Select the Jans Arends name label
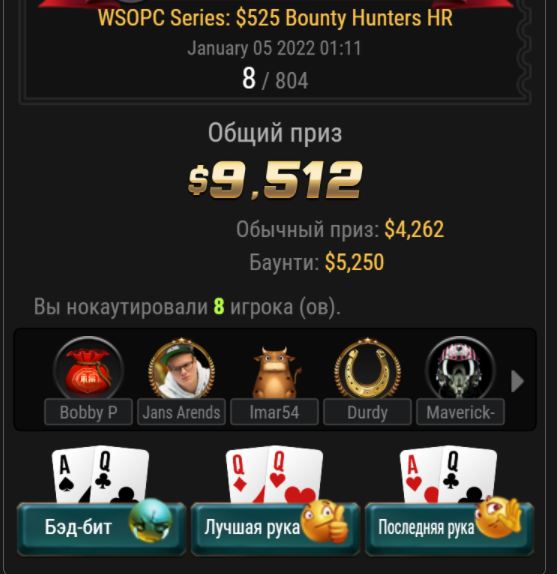Screen dimensions: 557x574 (x=182, y=412)
